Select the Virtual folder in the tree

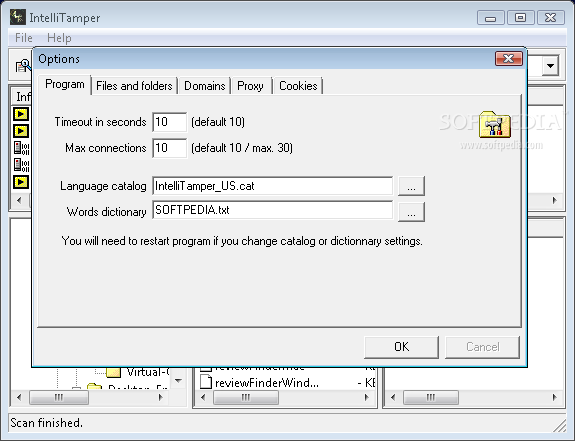point(148,372)
